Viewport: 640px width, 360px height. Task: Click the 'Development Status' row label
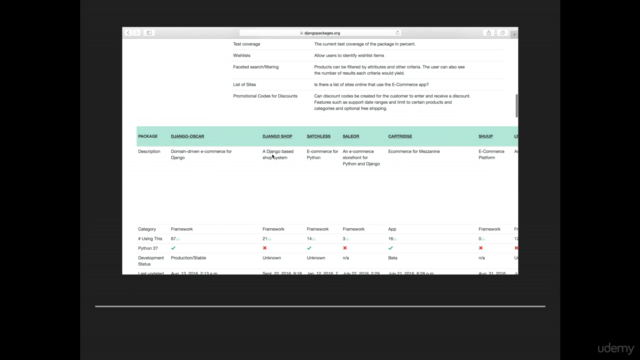pos(151,261)
